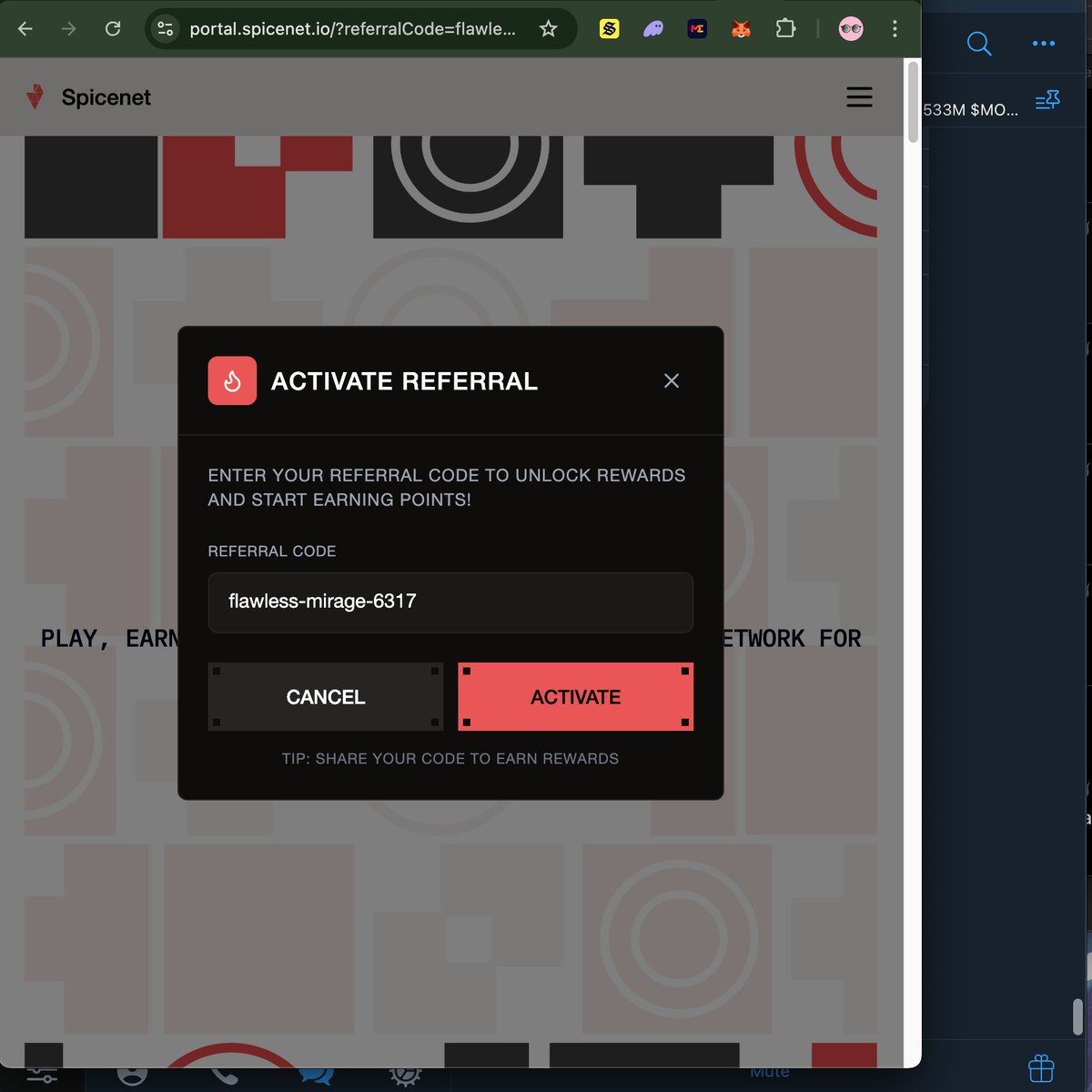Bookmark this page with the star icon

coord(548,29)
